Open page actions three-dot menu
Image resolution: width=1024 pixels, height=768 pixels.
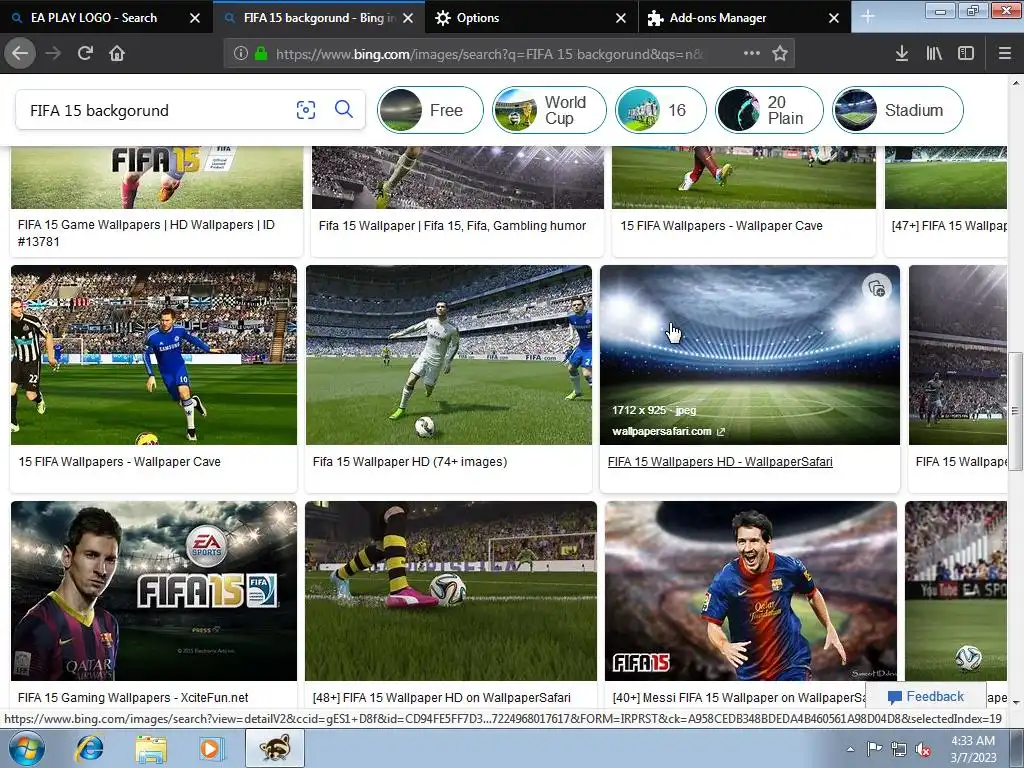(x=752, y=54)
